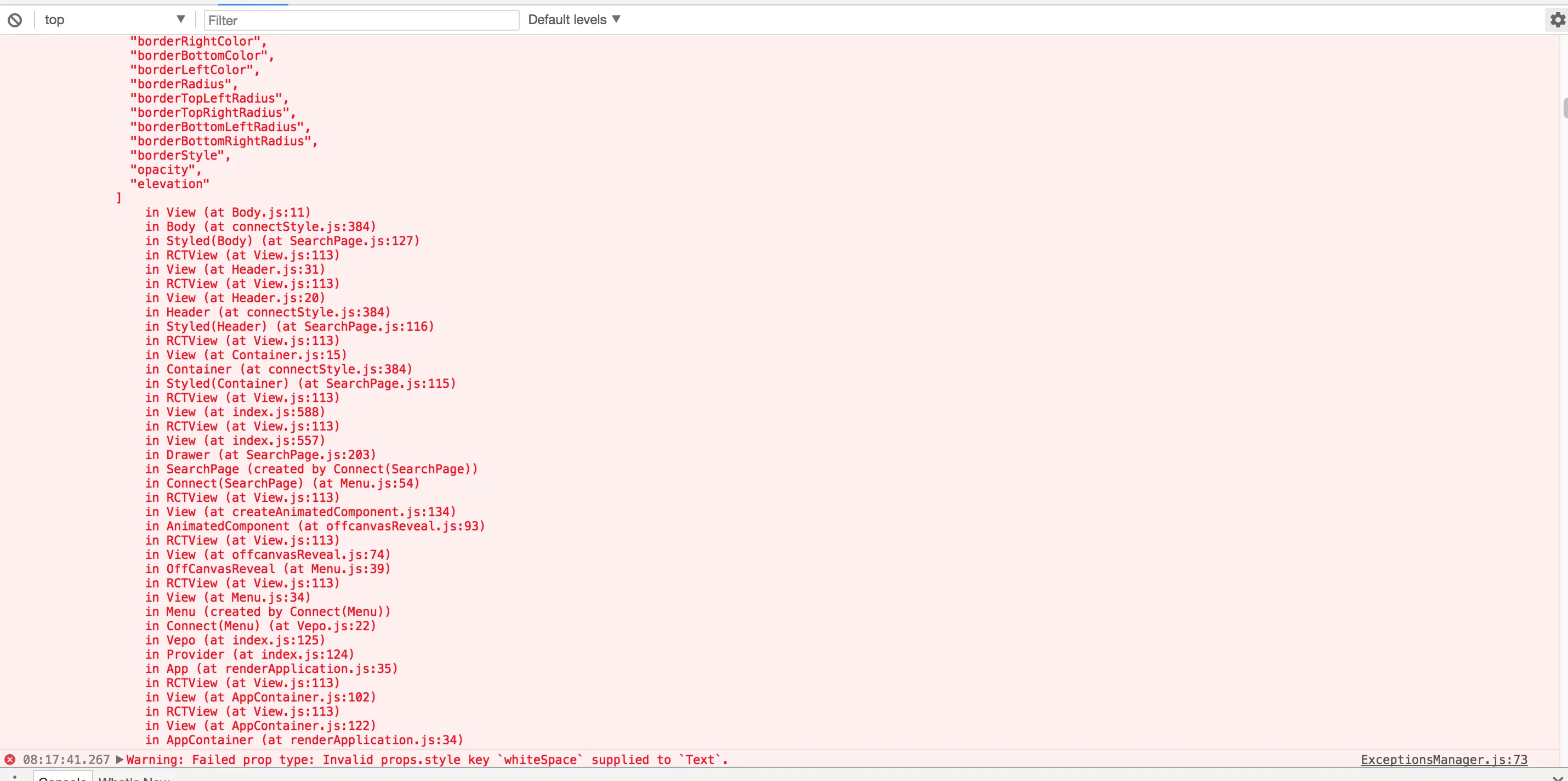Expand the whiteSpace warning message triangle

[120, 760]
